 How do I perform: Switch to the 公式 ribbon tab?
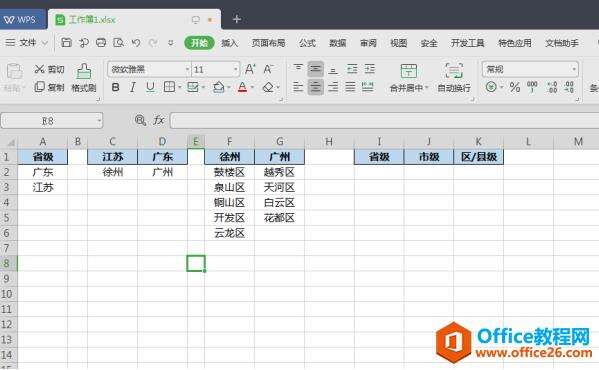308,43
